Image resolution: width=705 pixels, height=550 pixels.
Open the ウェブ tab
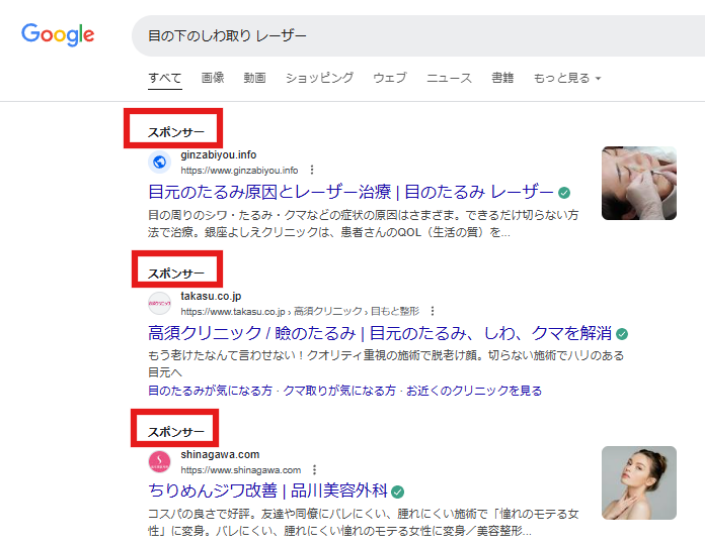pyautogui.click(x=390, y=78)
